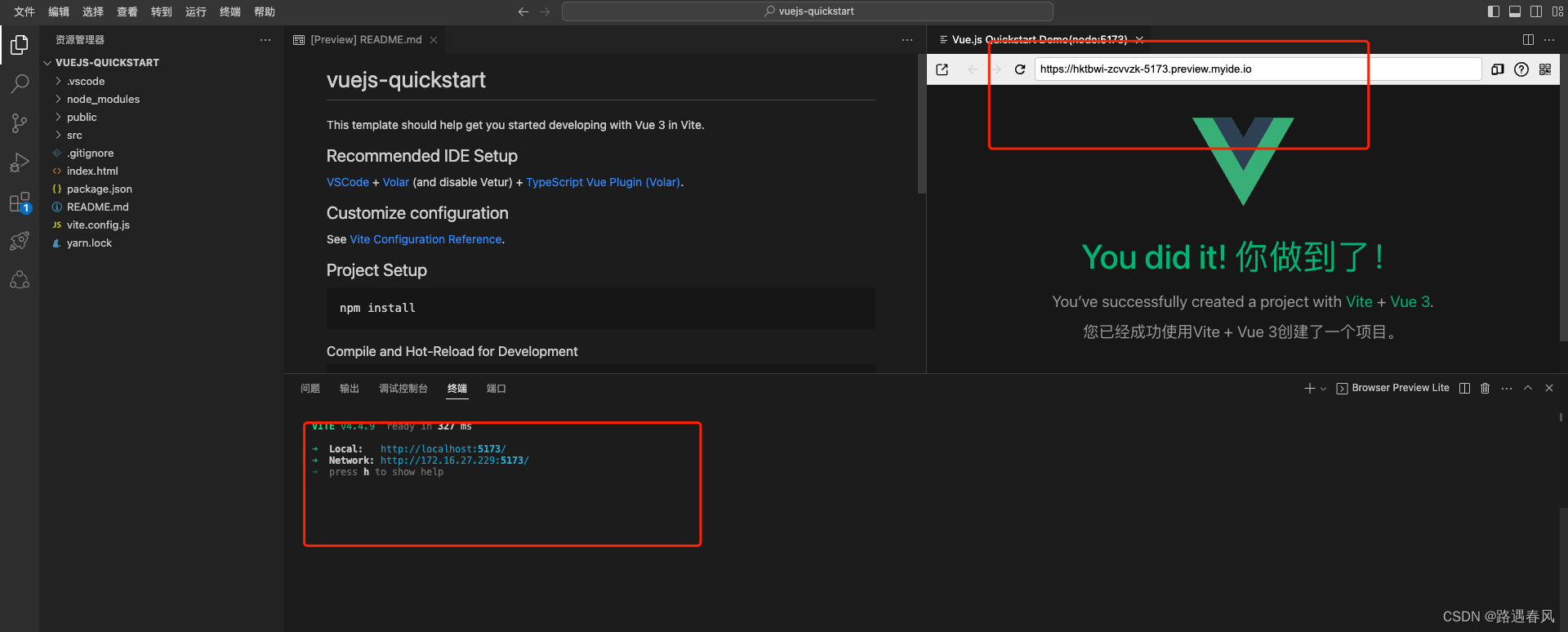Open the 查看 menu
Viewport: 1568px width, 632px height.
[x=127, y=11]
